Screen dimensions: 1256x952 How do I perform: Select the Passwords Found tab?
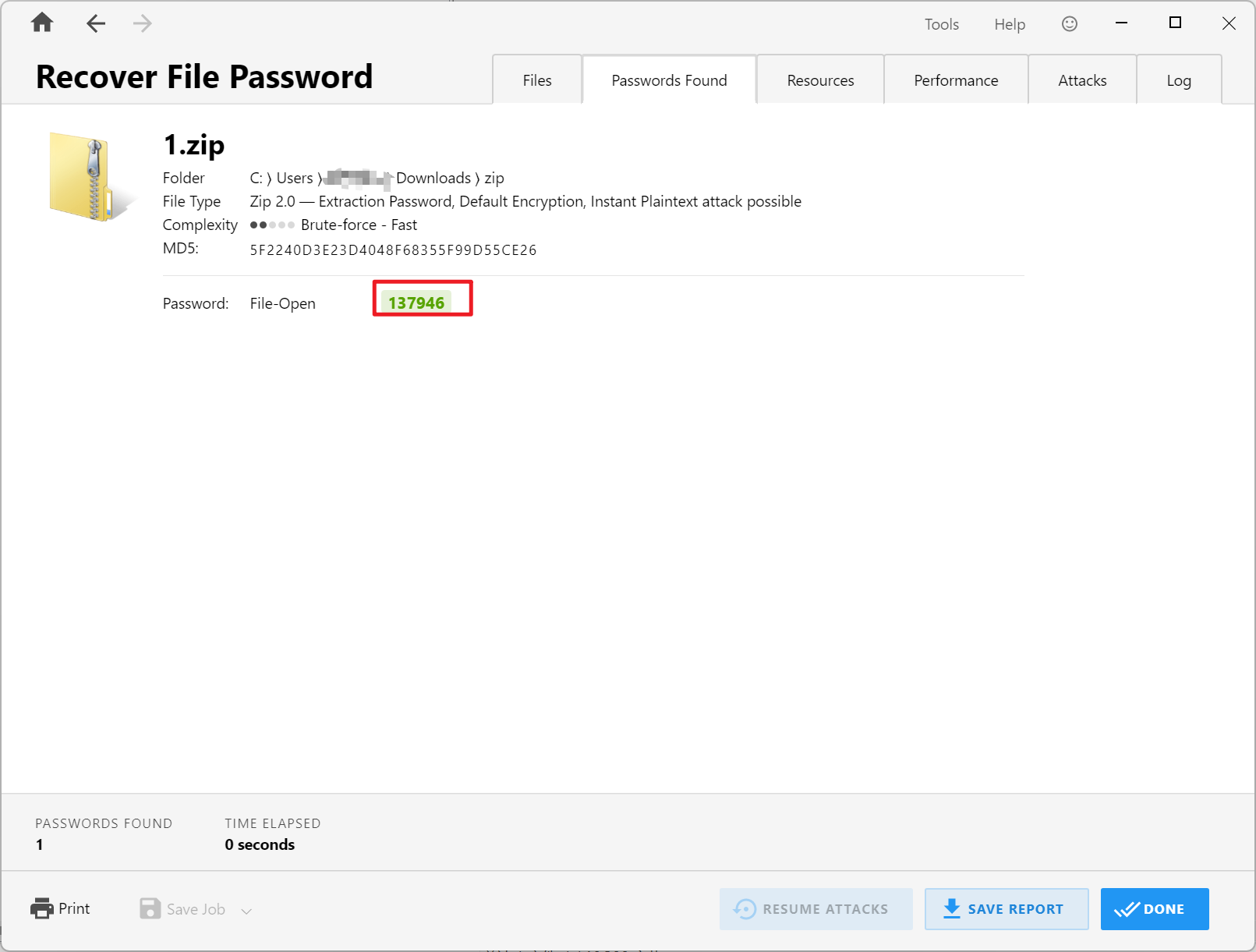[669, 80]
